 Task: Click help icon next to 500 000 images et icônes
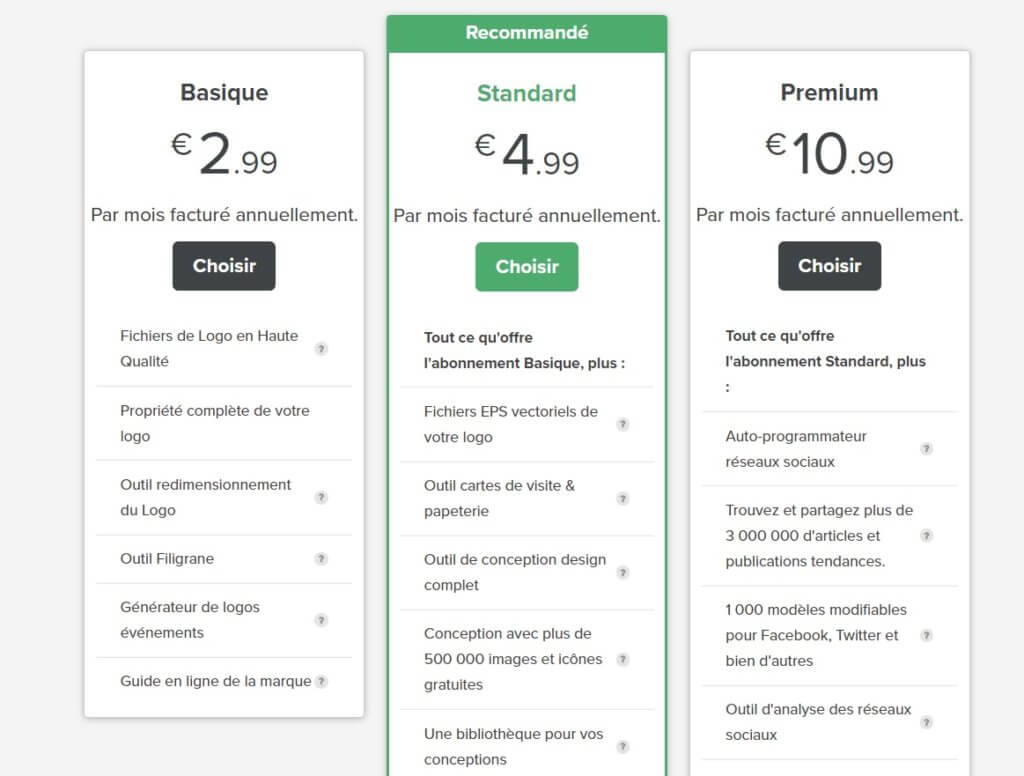(623, 659)
